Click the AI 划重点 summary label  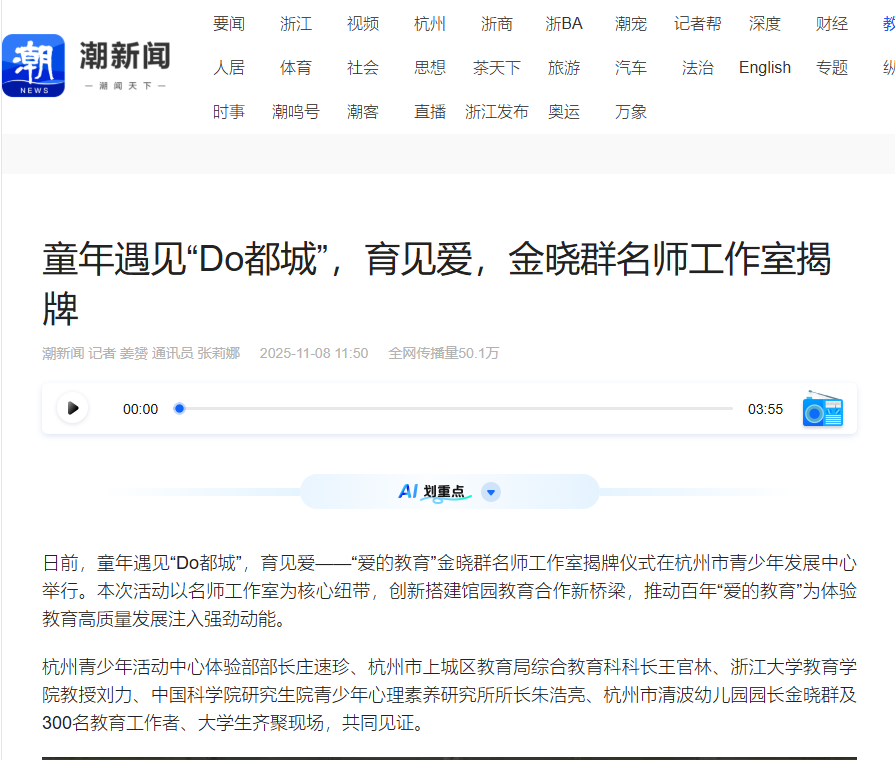coord(432,491)
